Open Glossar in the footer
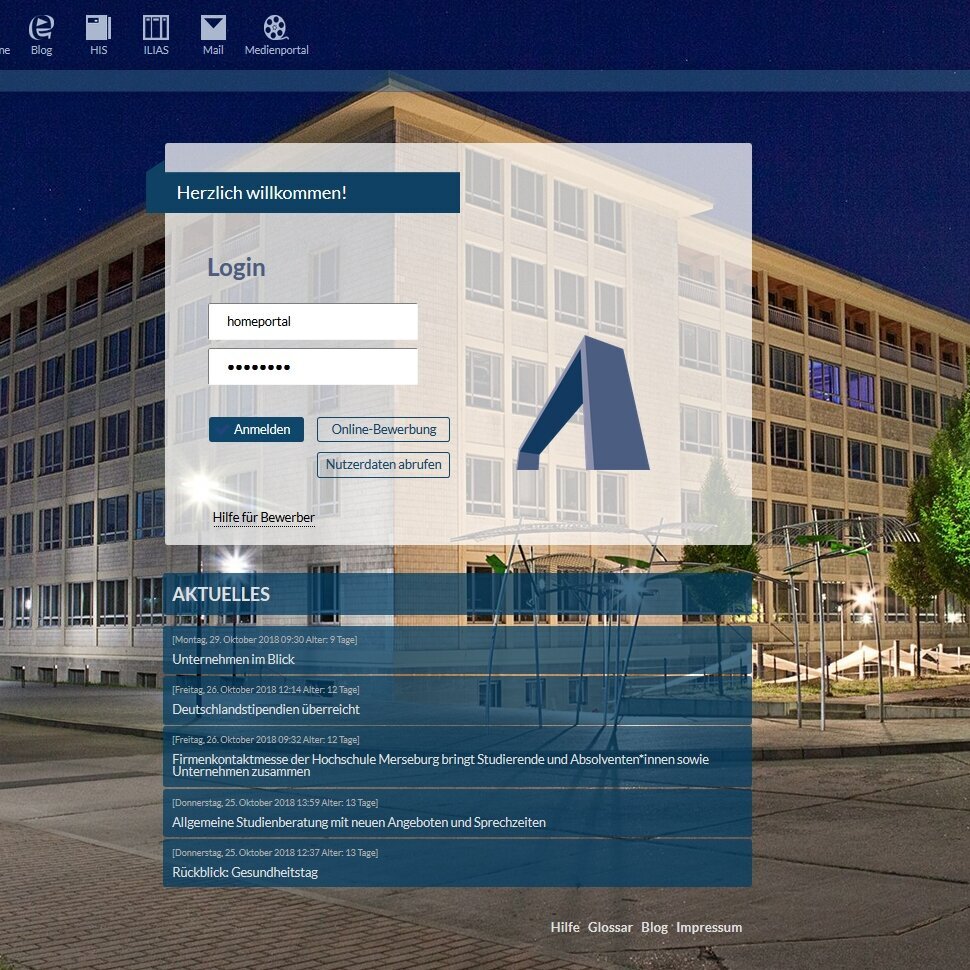 point(610,928)
